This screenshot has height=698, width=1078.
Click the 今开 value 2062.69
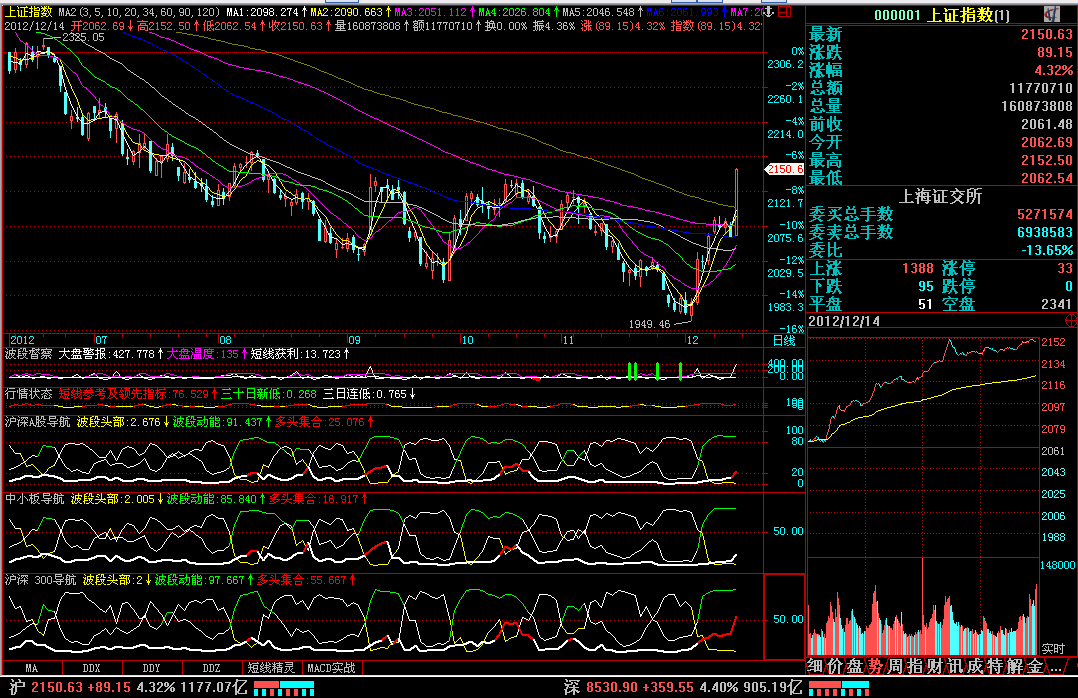(x=1046, y=142)
